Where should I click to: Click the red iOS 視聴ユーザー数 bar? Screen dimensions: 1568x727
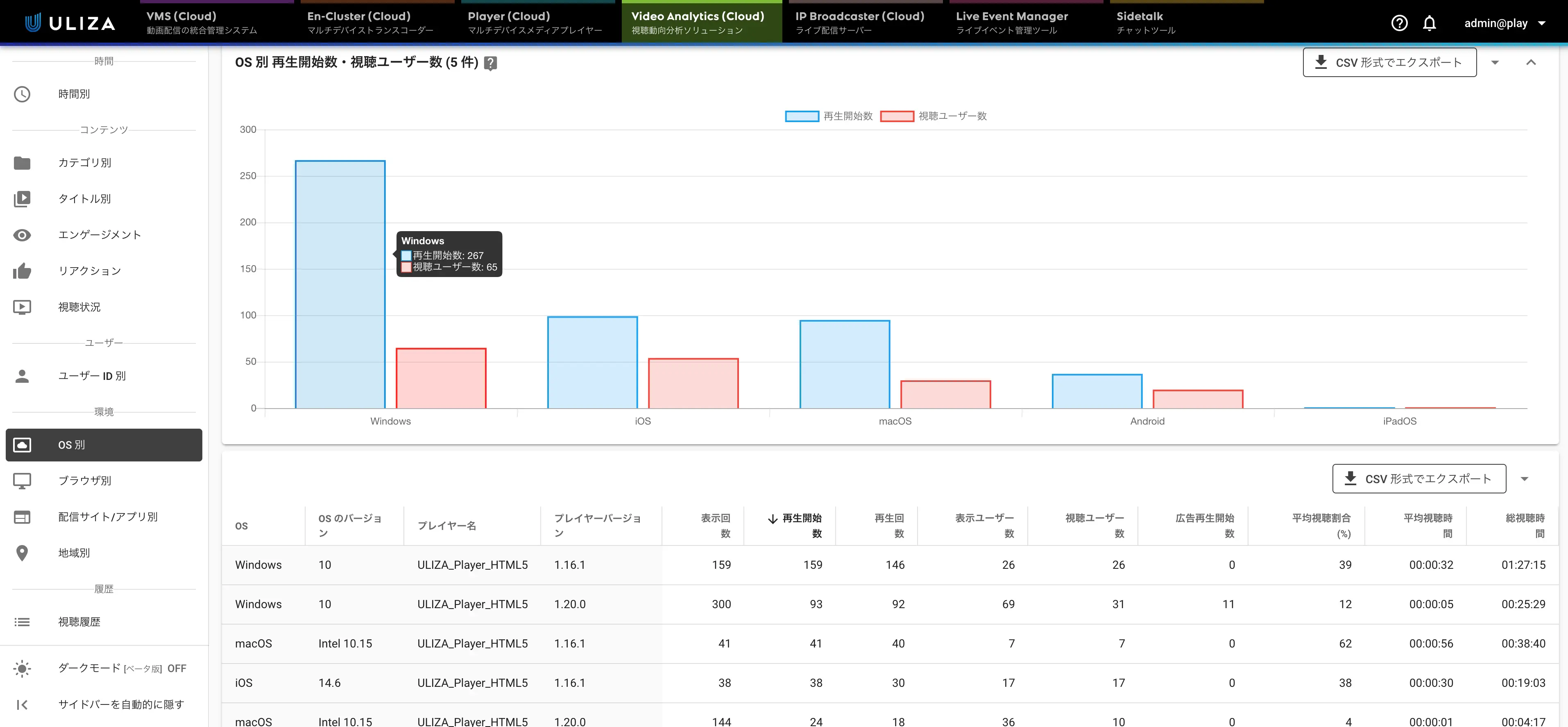pyautogui.click(x=693, y=384)
